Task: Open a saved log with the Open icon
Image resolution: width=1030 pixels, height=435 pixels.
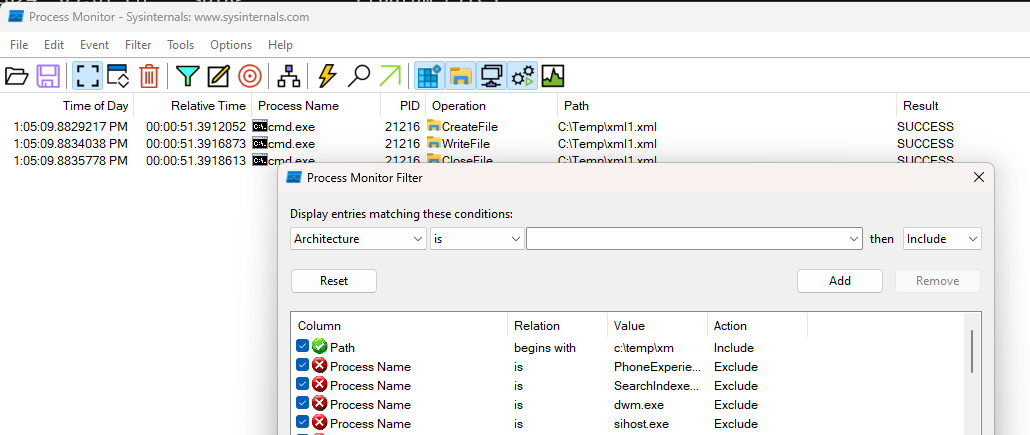Action: click(16, 76)
